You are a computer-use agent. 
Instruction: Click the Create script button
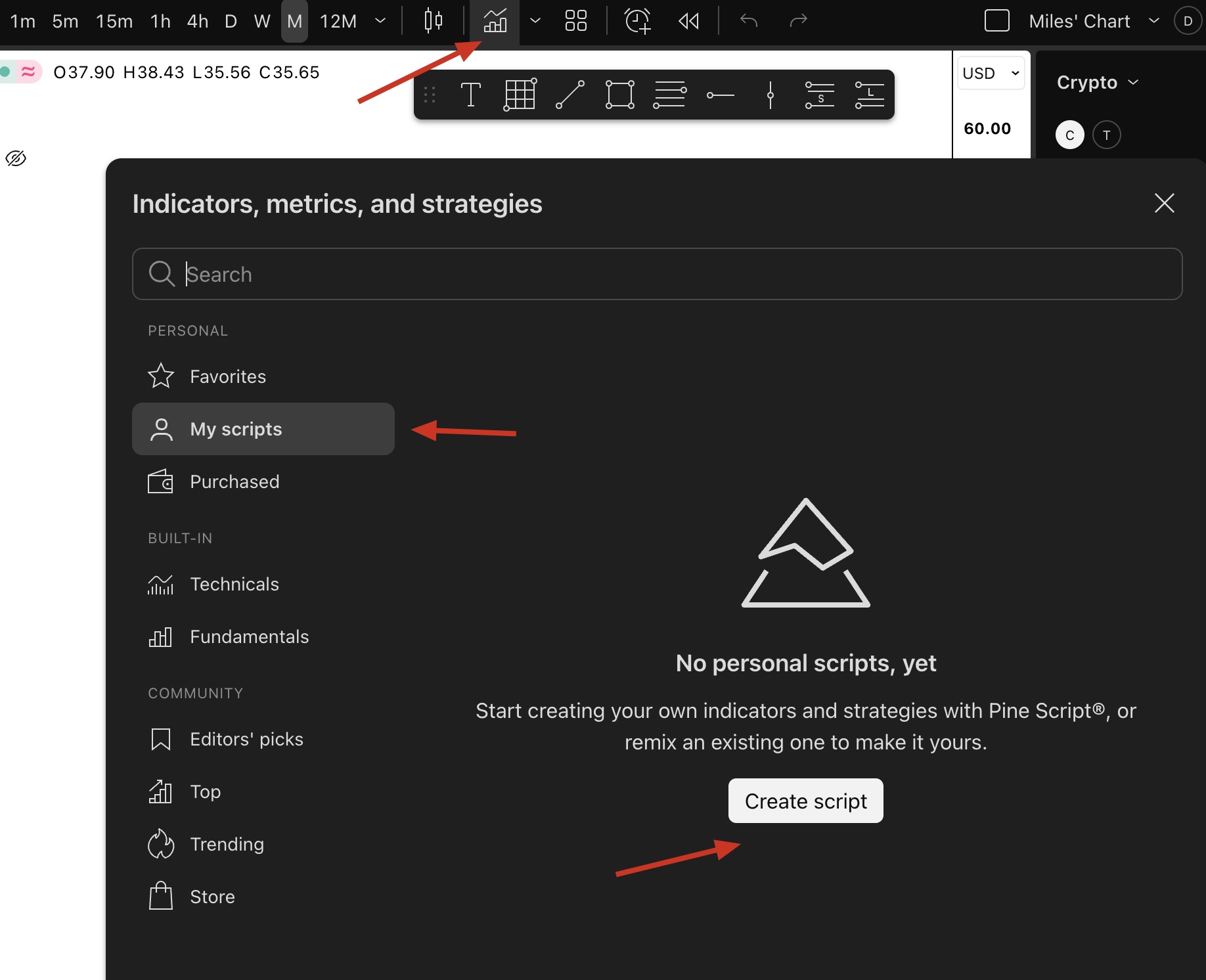click(806, 801)
